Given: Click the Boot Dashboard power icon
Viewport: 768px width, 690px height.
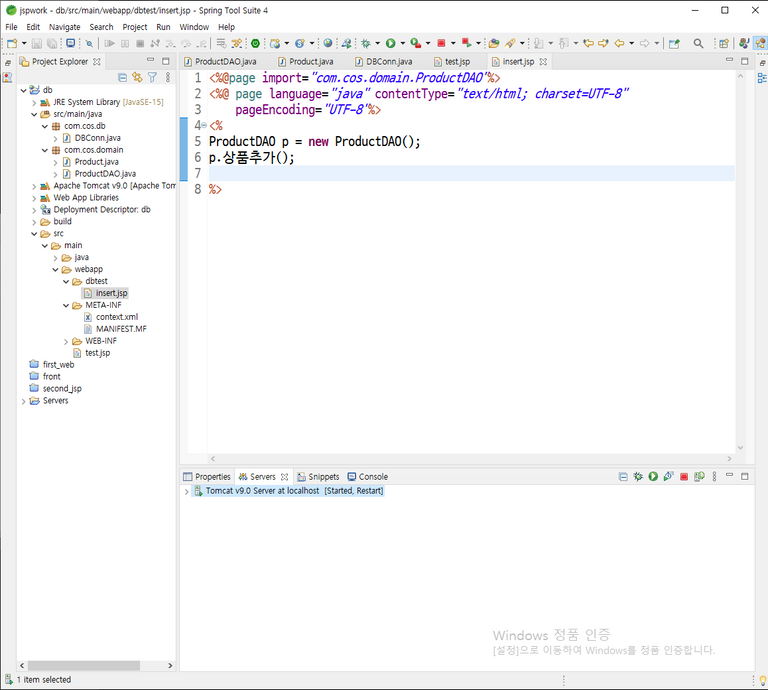Looking at the screenshot, I should point(255,44).
